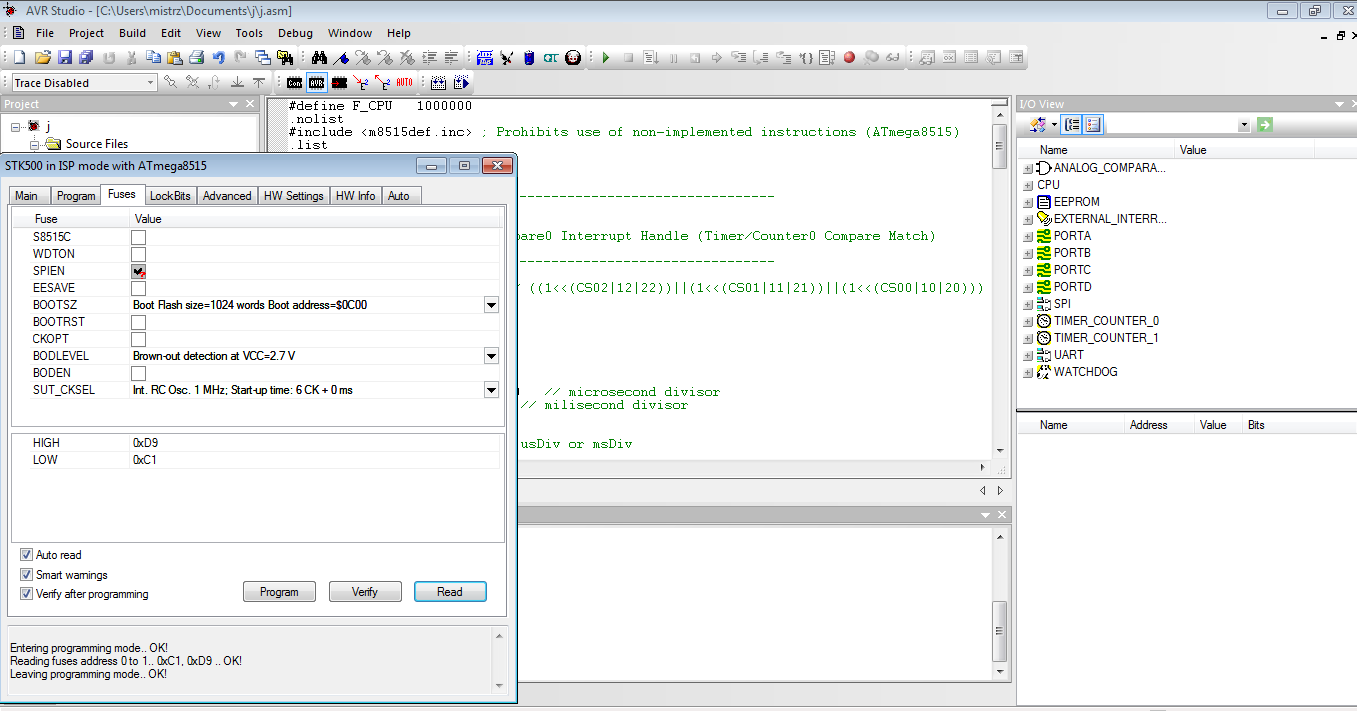The height and width of the screenshot is (711, 1357).
Task: Click the Find binoculars icon in toolbar
Action: pos(319,58)
